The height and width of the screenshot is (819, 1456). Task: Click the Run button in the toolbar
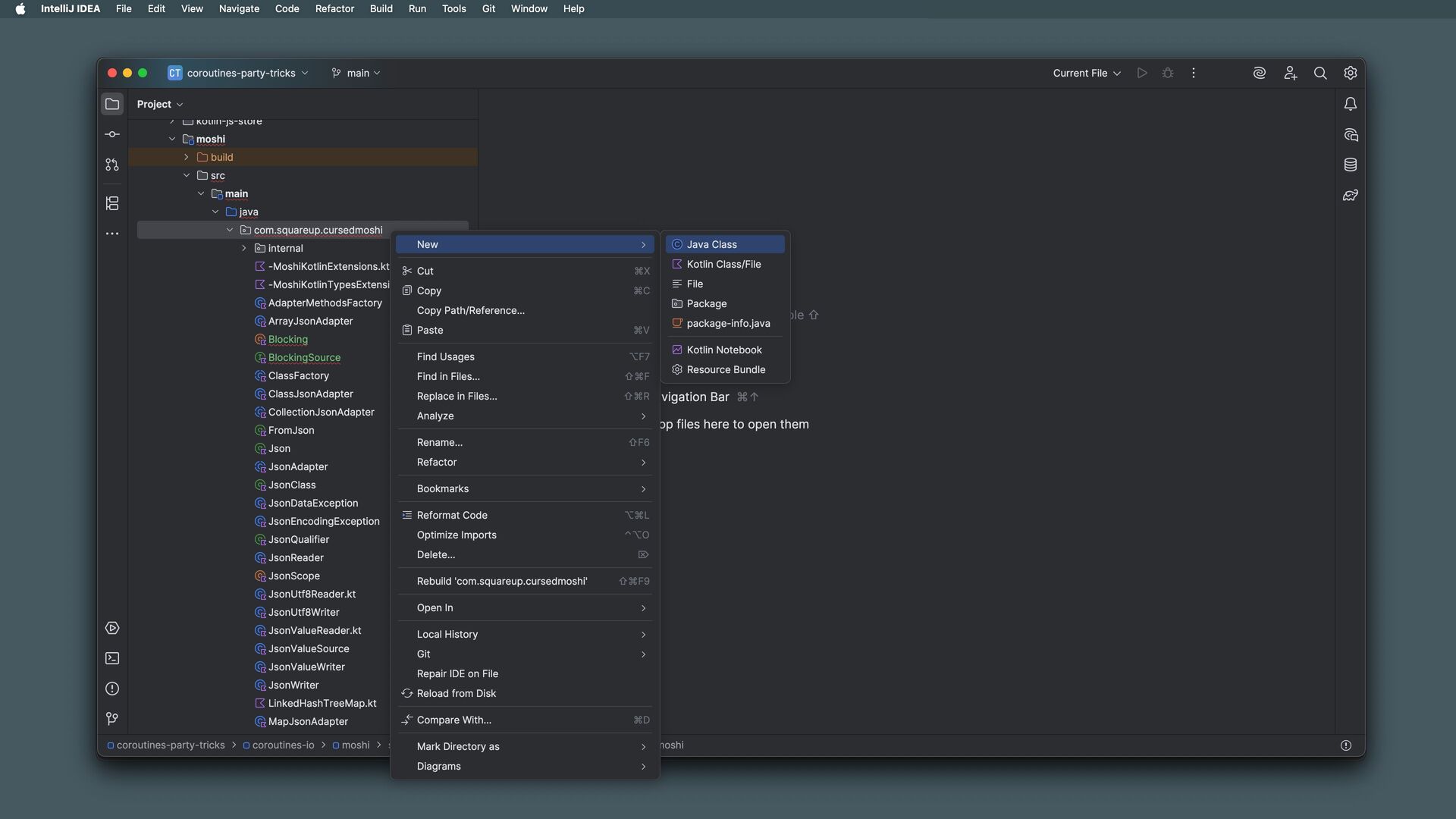(x=1142, y=73)
